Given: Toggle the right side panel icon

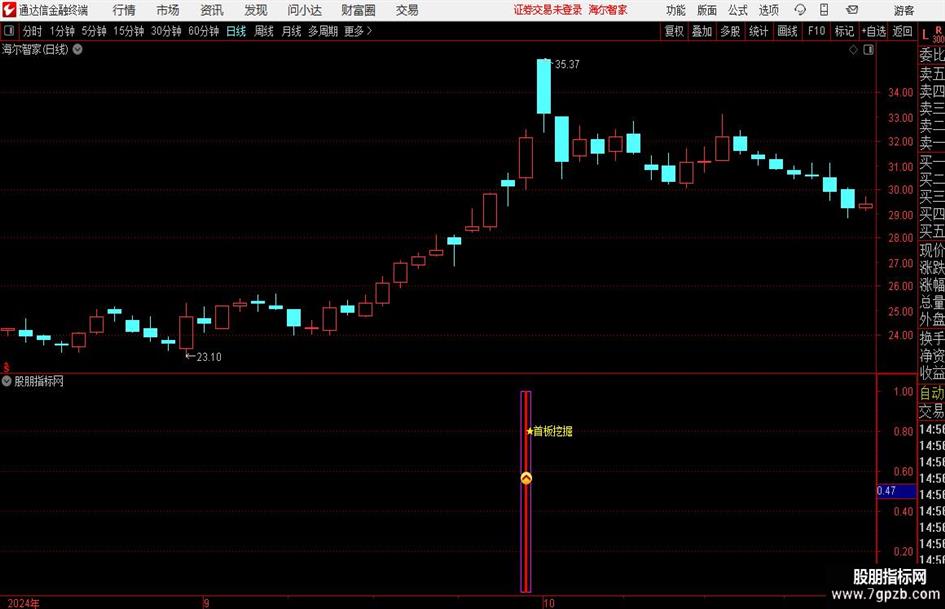Looking at the screenshot, I should click(x=868, y=50).
